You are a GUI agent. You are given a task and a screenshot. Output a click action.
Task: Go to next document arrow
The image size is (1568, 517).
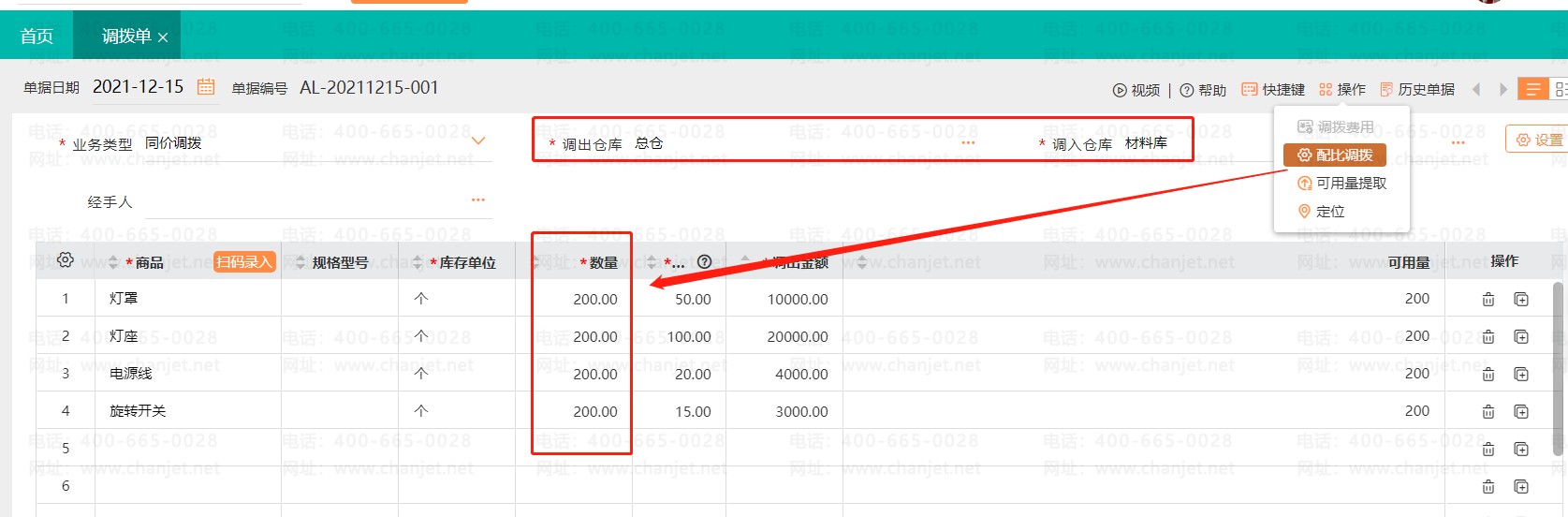pos(1503,89)
